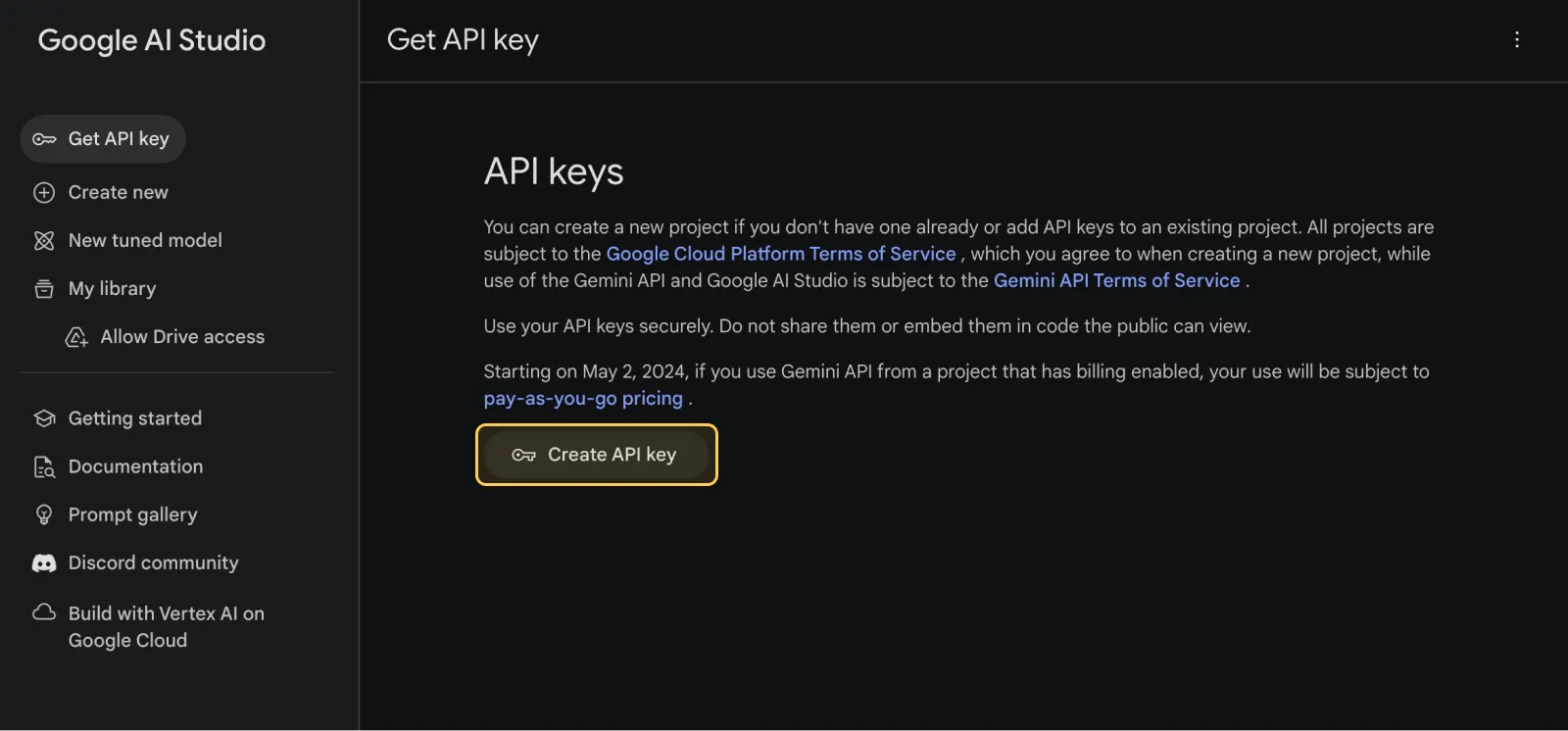Click the Google AI Studio logo title

point(152,40)
